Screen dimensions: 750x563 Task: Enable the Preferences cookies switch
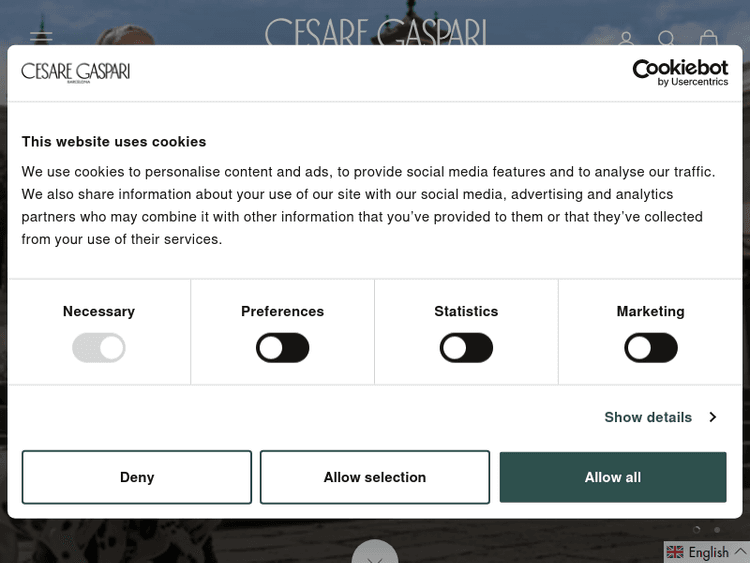pyautogui.click(x=283, y=348)
